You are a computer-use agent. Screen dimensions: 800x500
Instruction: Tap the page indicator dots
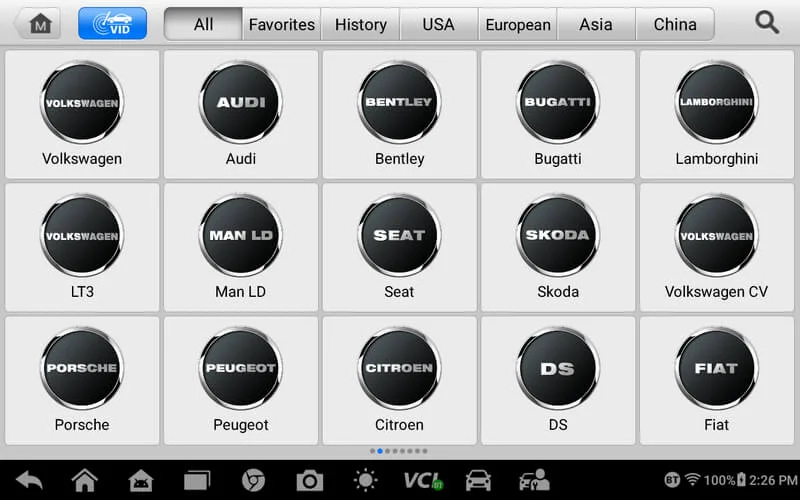(399, 451)
